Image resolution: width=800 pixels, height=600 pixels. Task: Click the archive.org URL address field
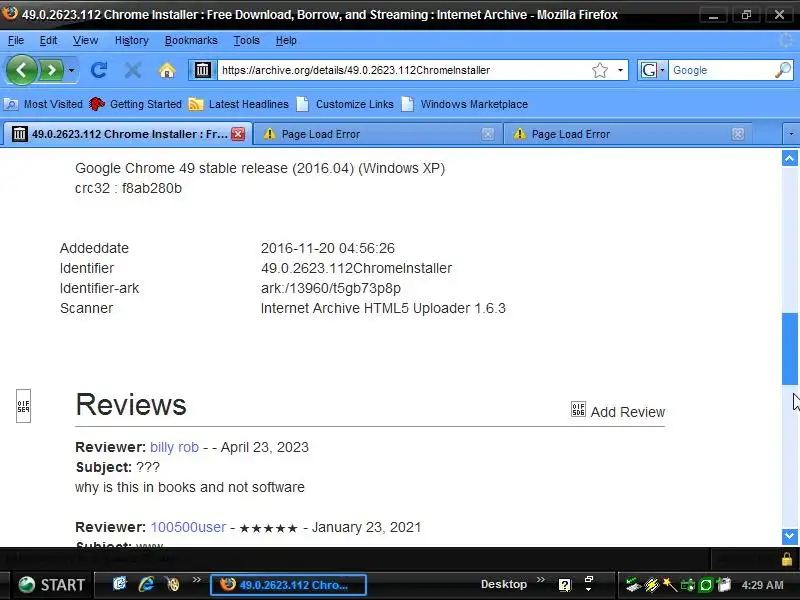point(403,70)
